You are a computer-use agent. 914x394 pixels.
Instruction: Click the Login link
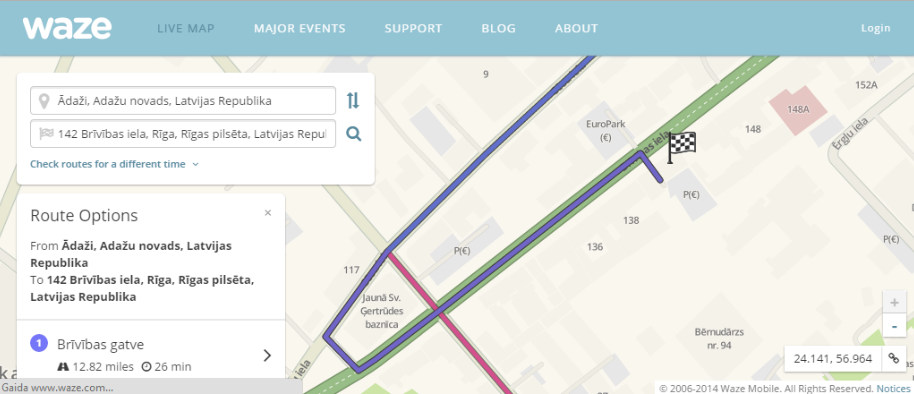point(876,28)
